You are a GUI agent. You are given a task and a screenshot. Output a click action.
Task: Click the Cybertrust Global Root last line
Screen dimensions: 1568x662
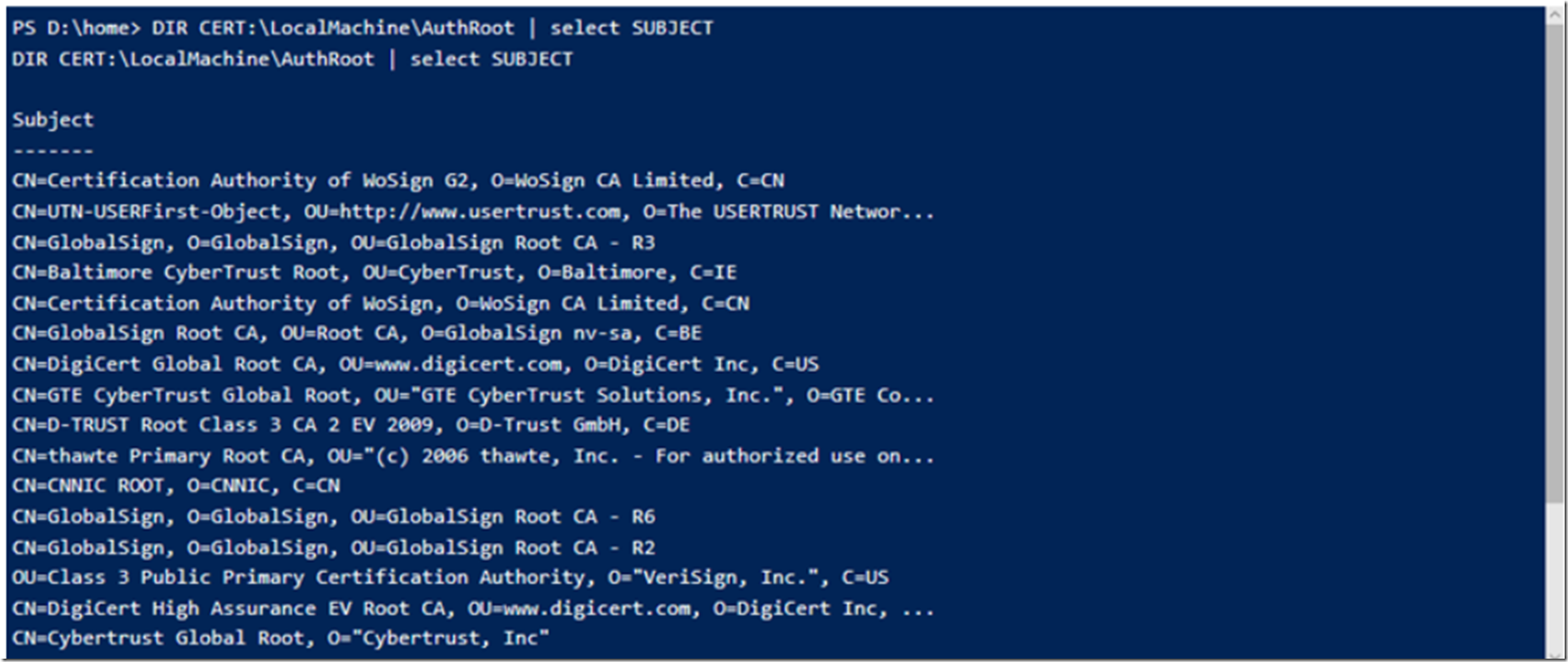[281, 639]
